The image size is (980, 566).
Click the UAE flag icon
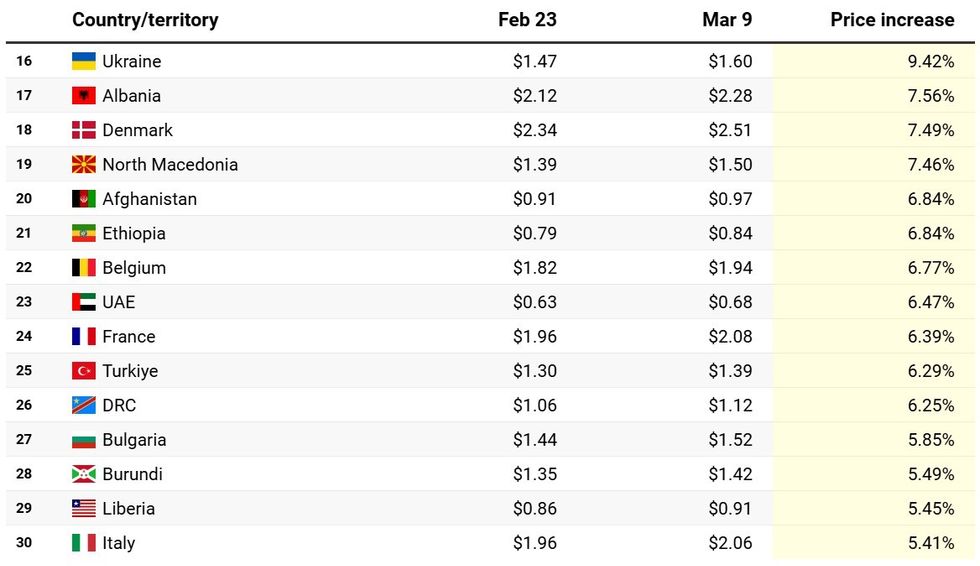click(84, 302)
